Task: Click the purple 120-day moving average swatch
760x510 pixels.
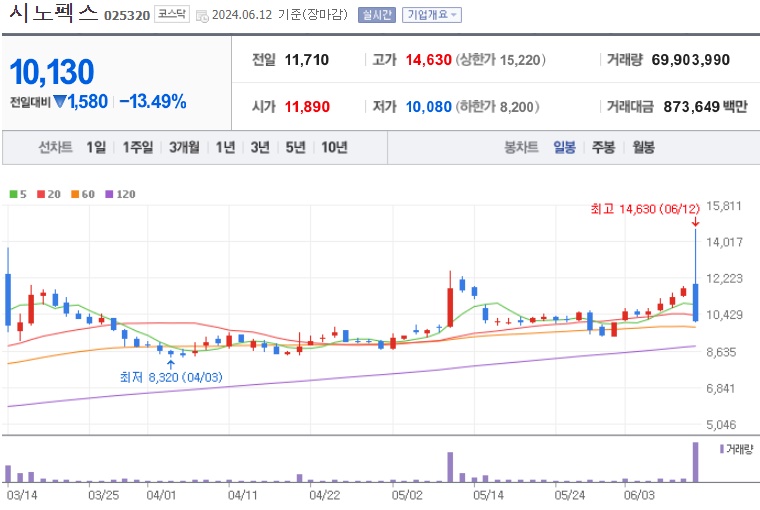Action: 109,194
